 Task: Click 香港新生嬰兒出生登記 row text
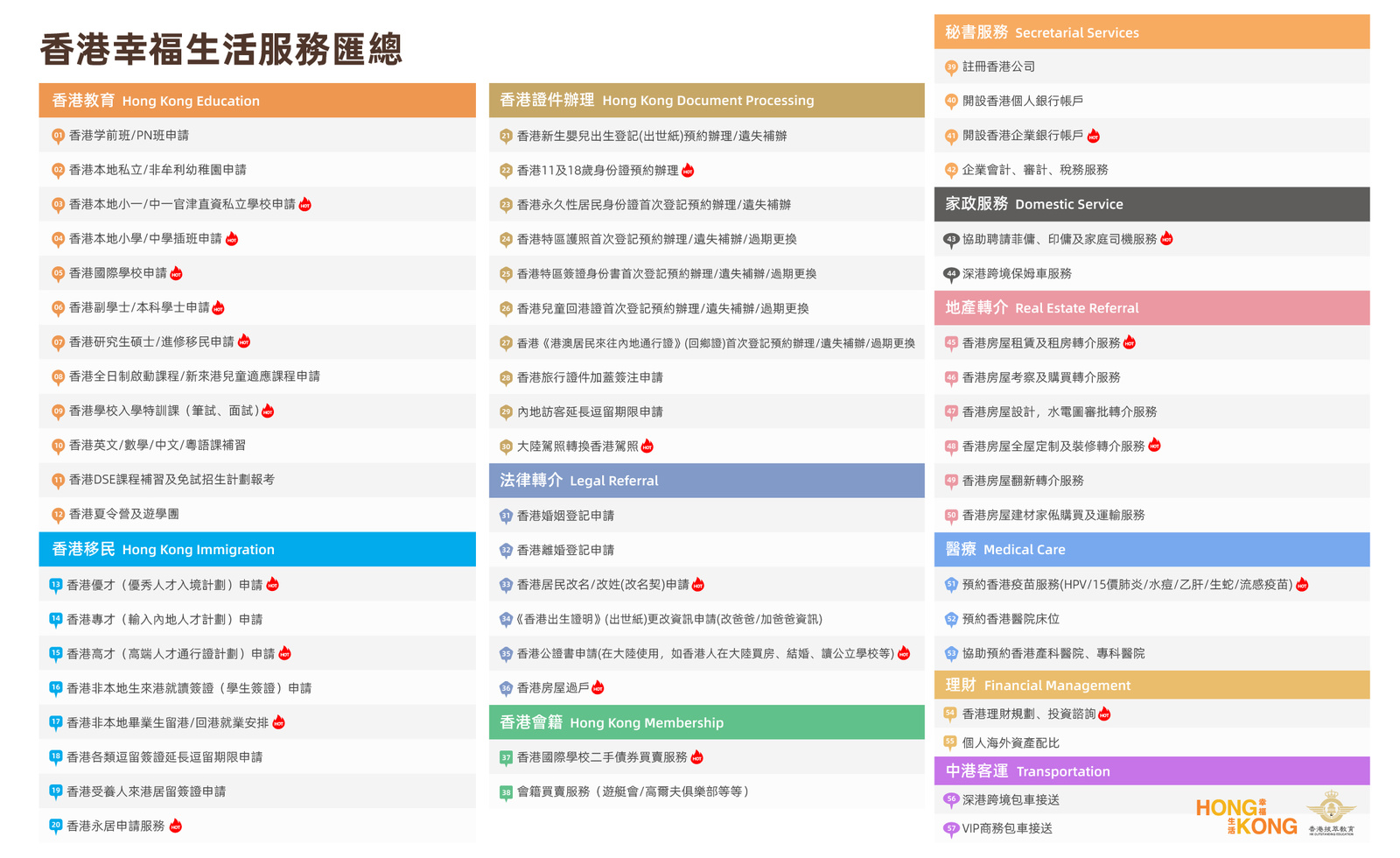point(652,136)
